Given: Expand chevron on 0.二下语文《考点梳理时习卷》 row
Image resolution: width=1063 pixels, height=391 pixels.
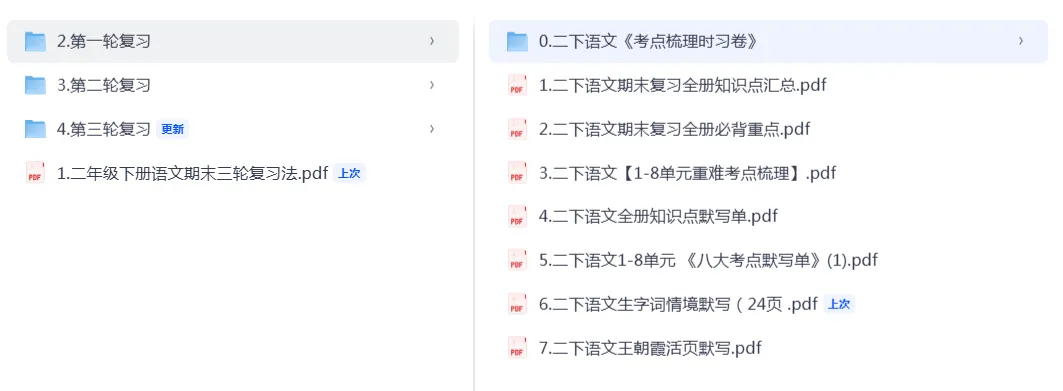Looking at the screenshot, I should (1021, 41).
